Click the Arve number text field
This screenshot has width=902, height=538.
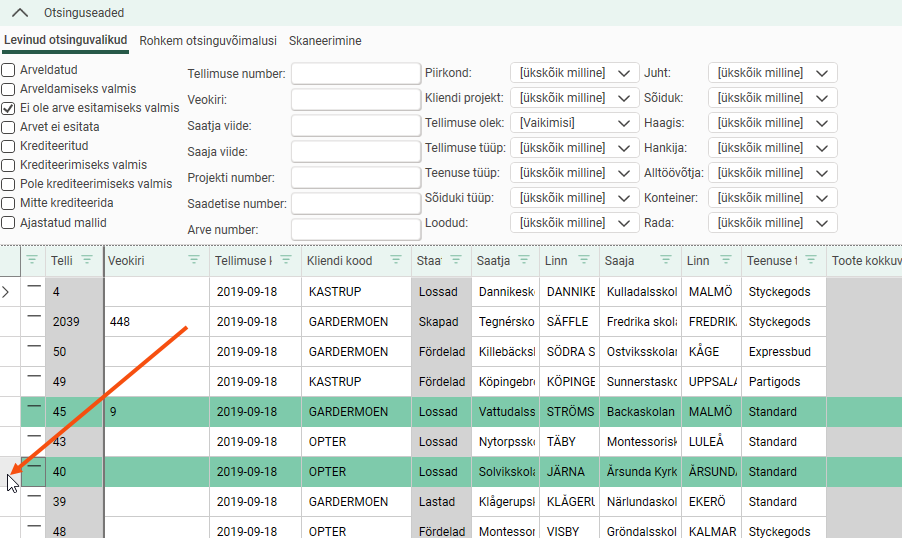[x=355, y=230]
